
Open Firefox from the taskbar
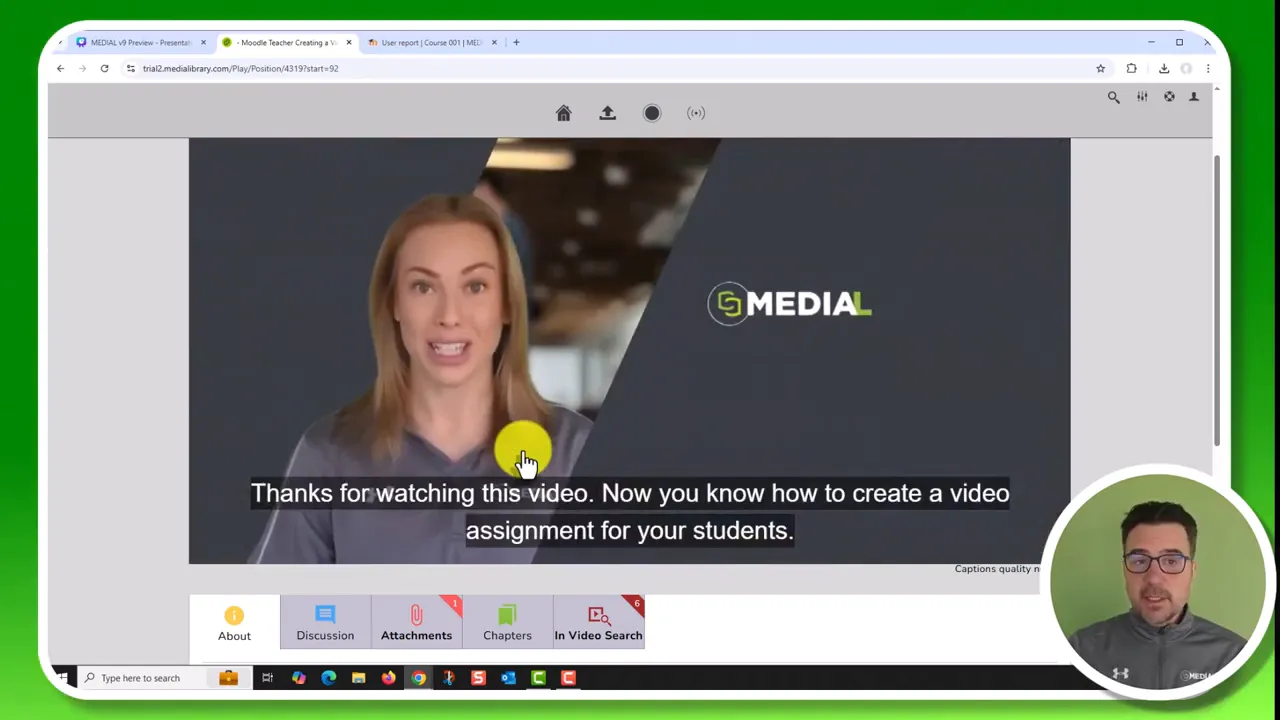[x=388, y=678]
